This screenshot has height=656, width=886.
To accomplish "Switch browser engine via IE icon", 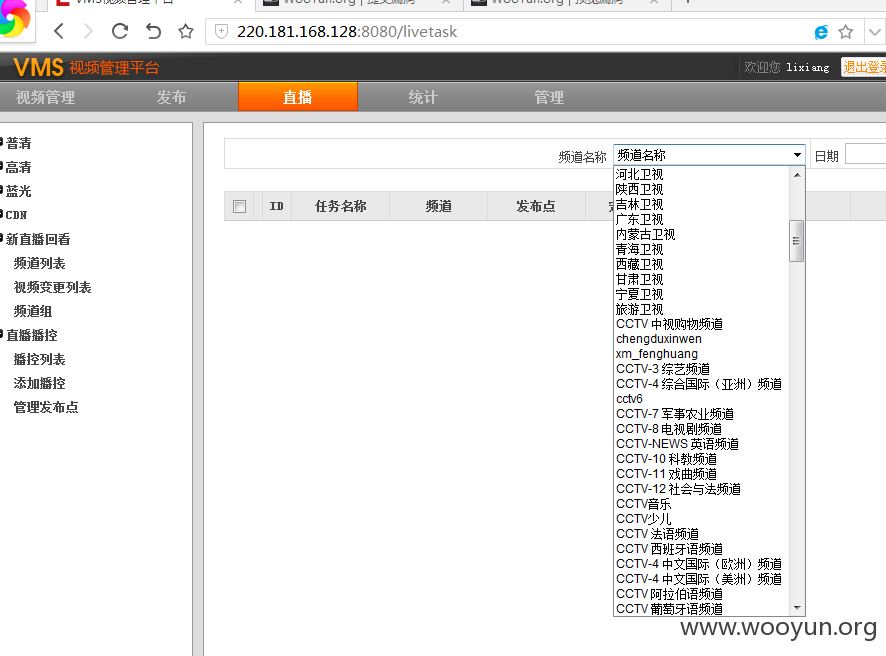I will pyautogui.click(x=821, y=32).
